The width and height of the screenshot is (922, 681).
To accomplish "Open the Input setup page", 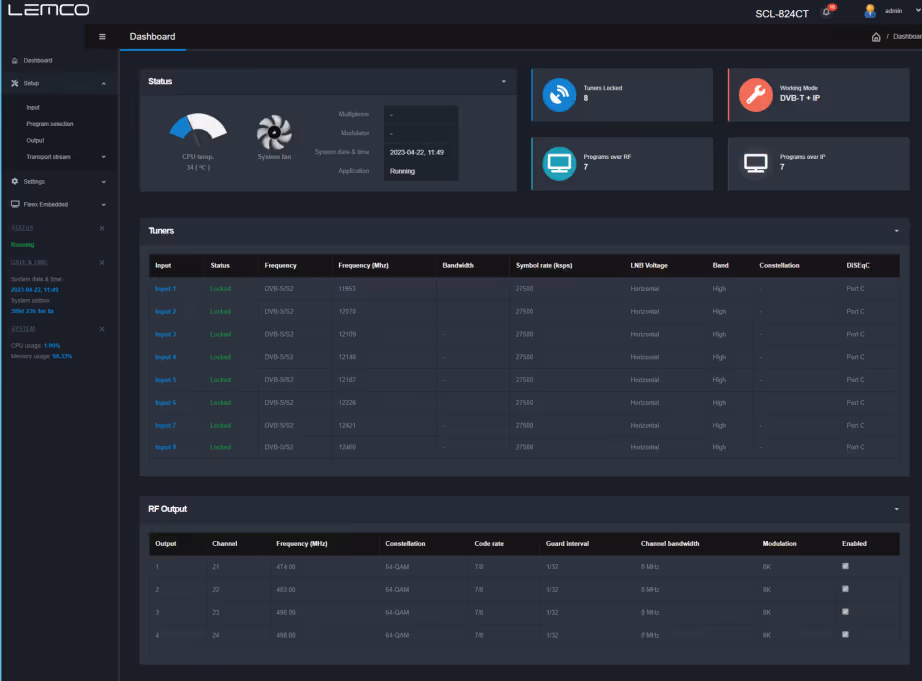I will click(x=33, y=108).
